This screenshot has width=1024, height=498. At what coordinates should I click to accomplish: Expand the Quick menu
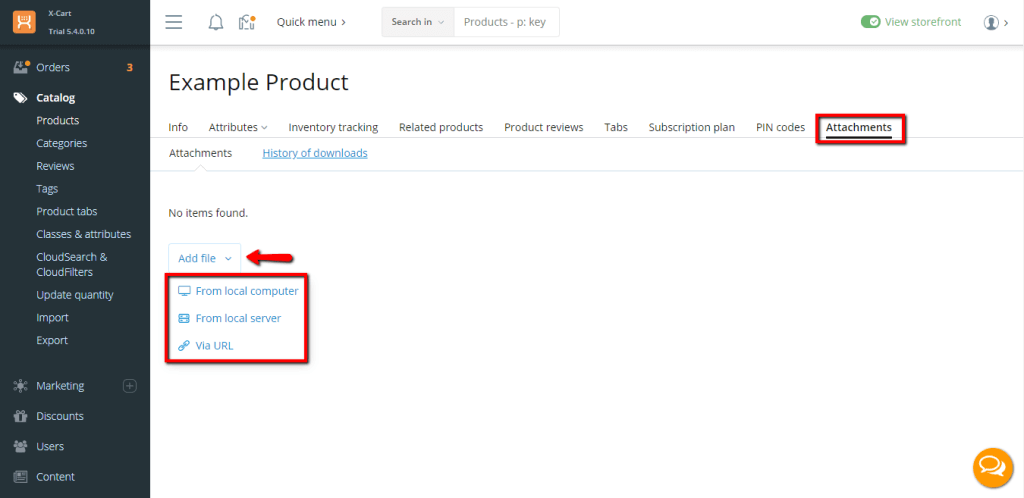pos(311,22)
